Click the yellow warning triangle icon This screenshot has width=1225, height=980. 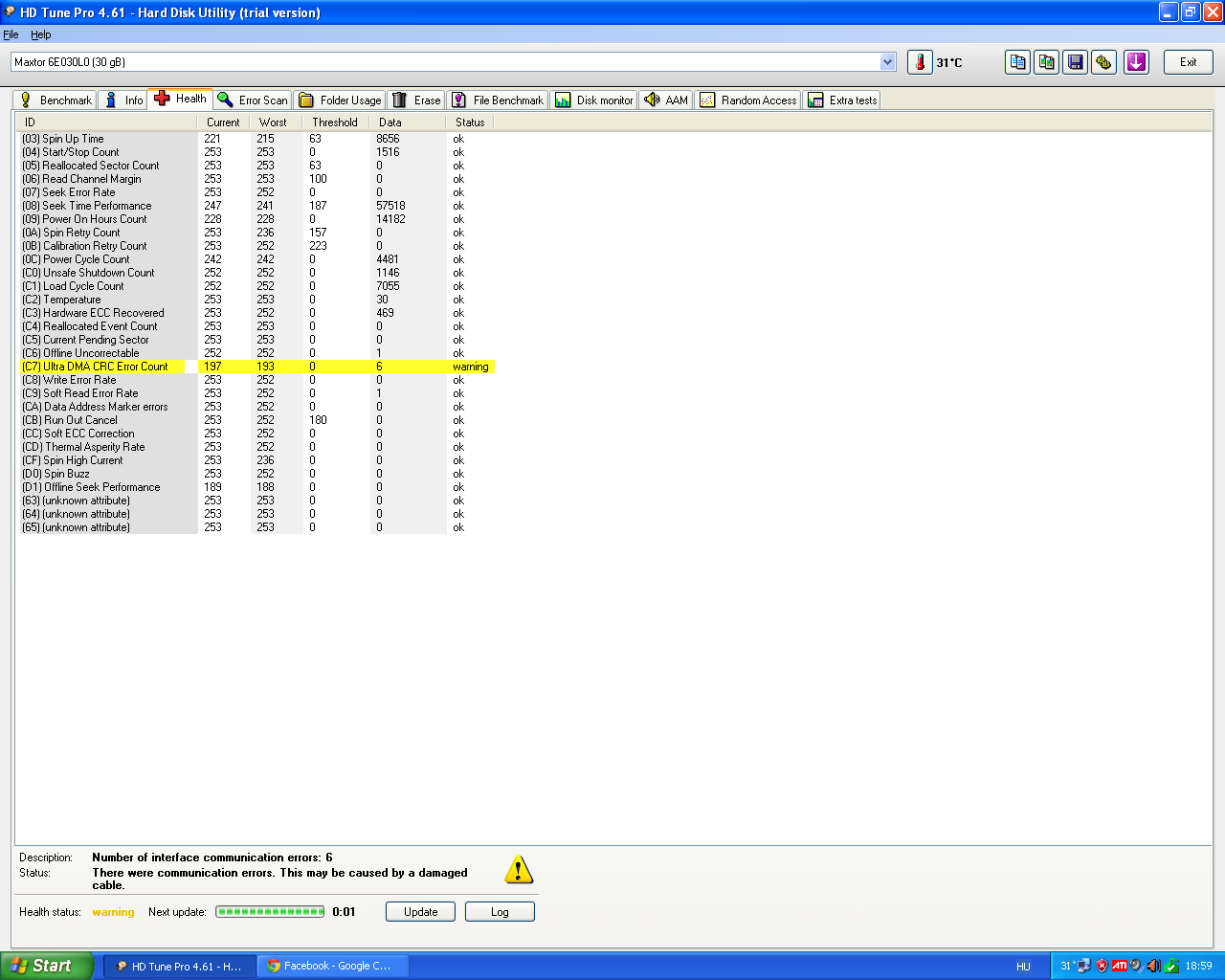tap(519, 870)
